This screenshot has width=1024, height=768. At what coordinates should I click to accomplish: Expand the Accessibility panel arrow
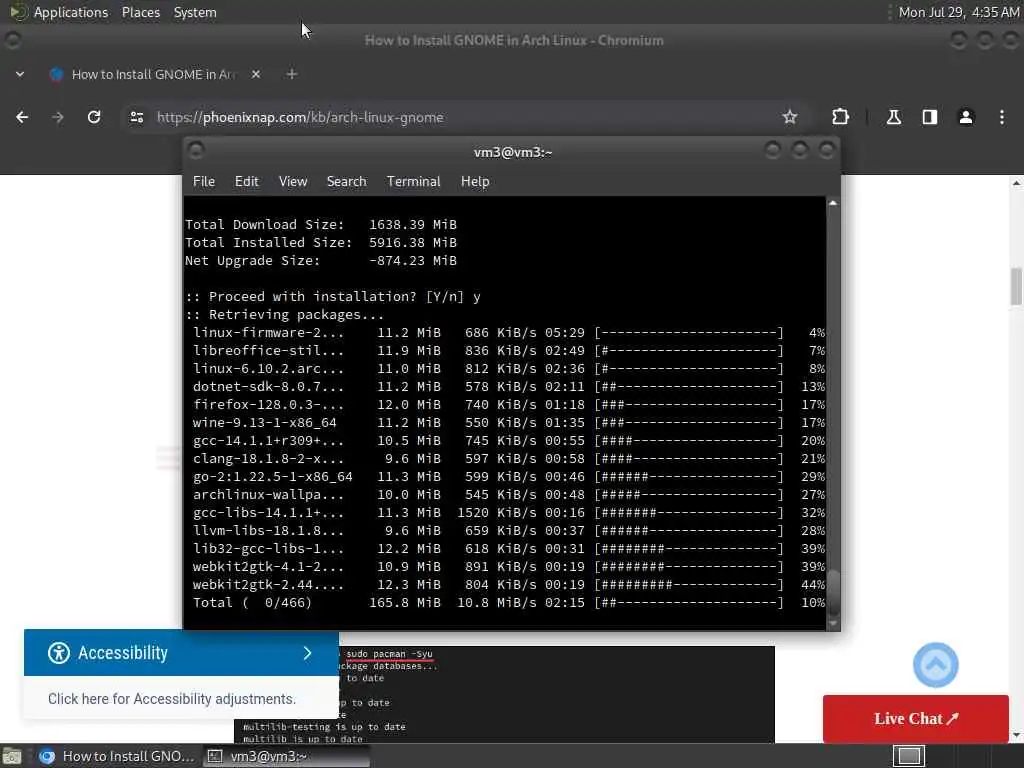pyautogui.click(x=308, y=653)
